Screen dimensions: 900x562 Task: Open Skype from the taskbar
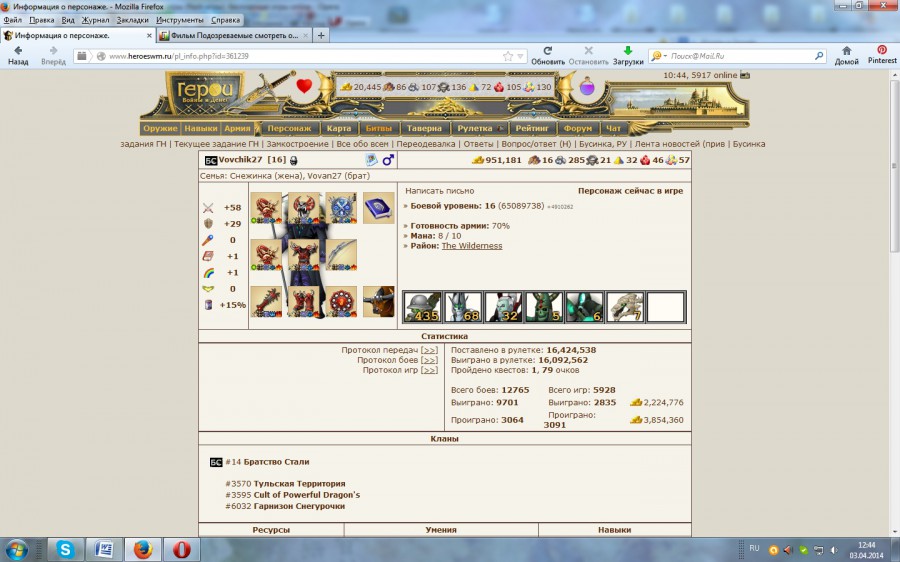pos(65,550)
